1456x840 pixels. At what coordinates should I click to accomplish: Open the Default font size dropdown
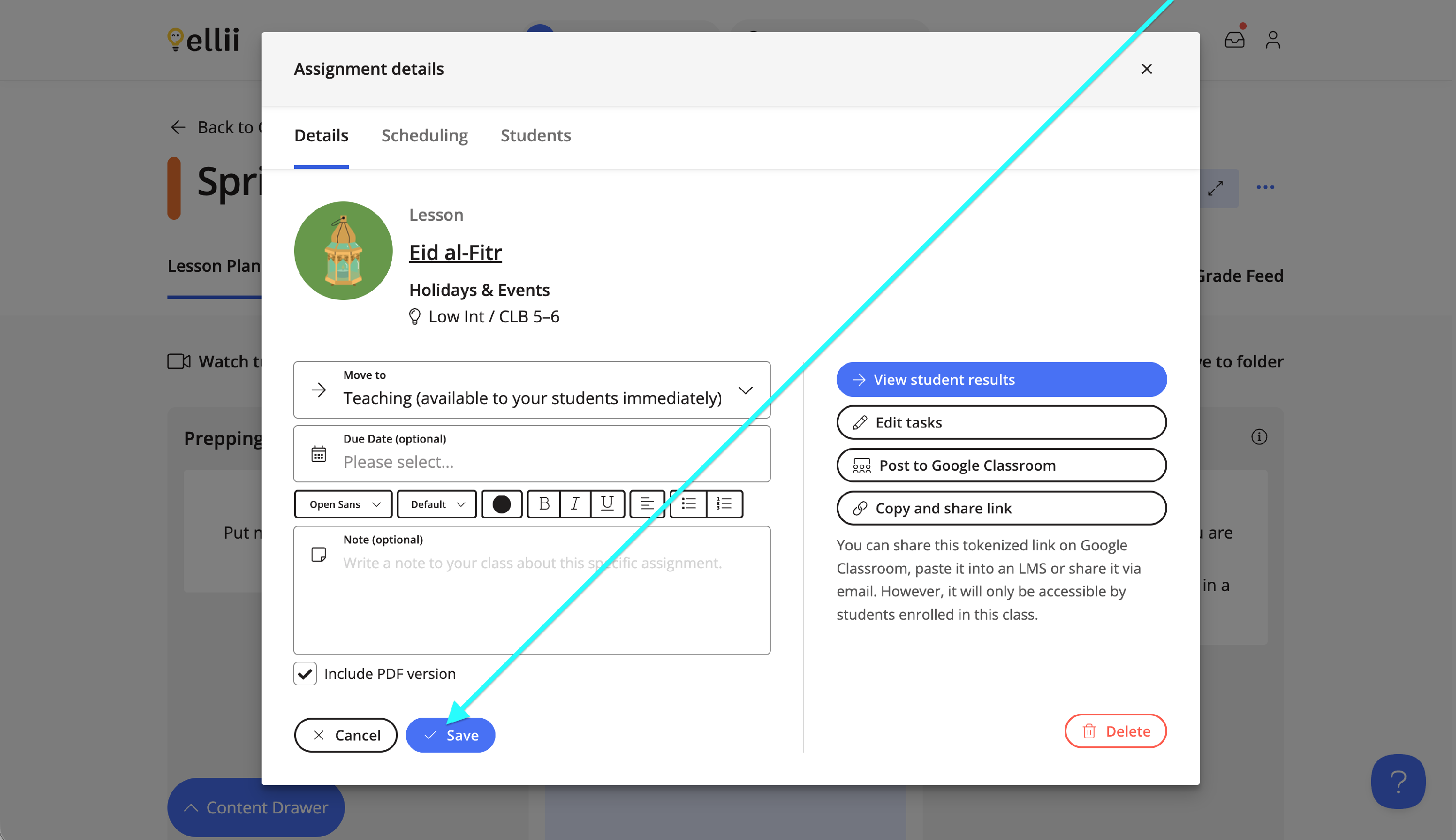click(437, 504)
